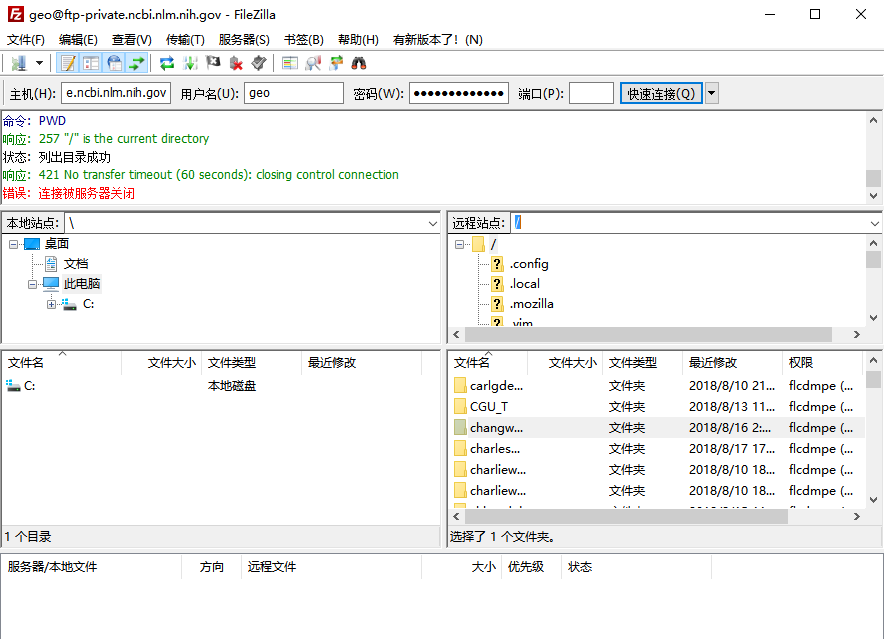The width and height of the screenshot is (884, 639).
Task: Open the Site Manager dropdown arrow
Action: pos(38,62)
